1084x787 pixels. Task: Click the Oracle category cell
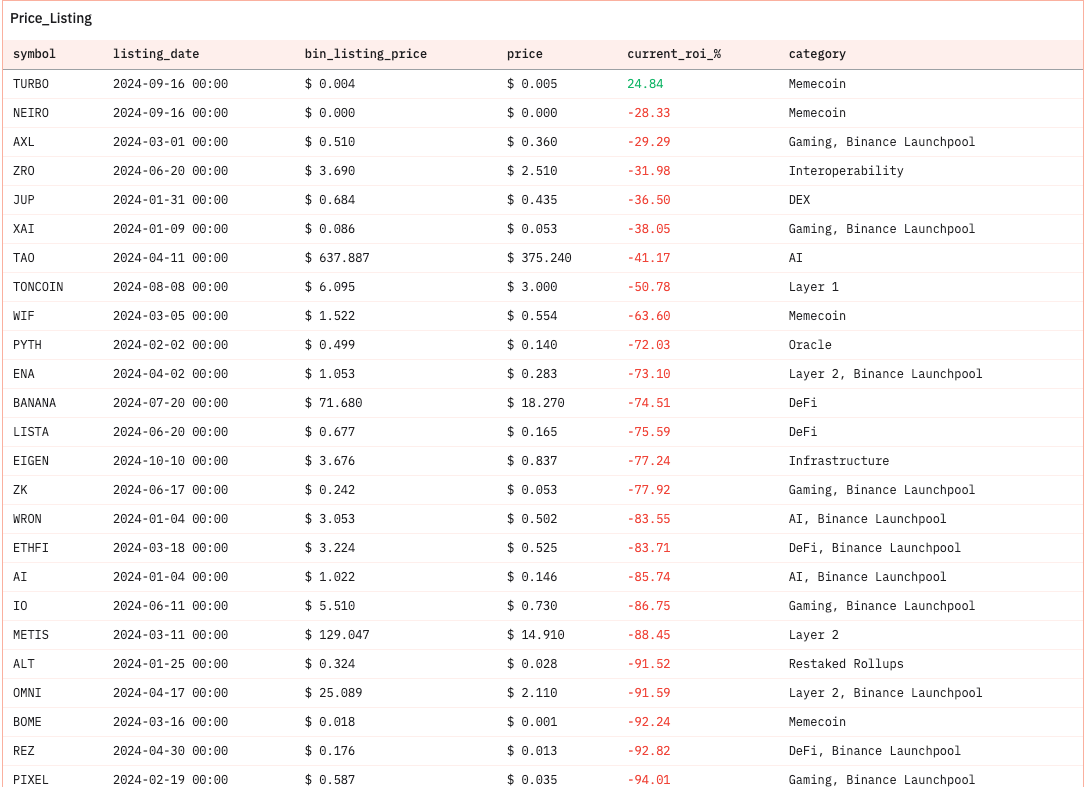point(810,345)
